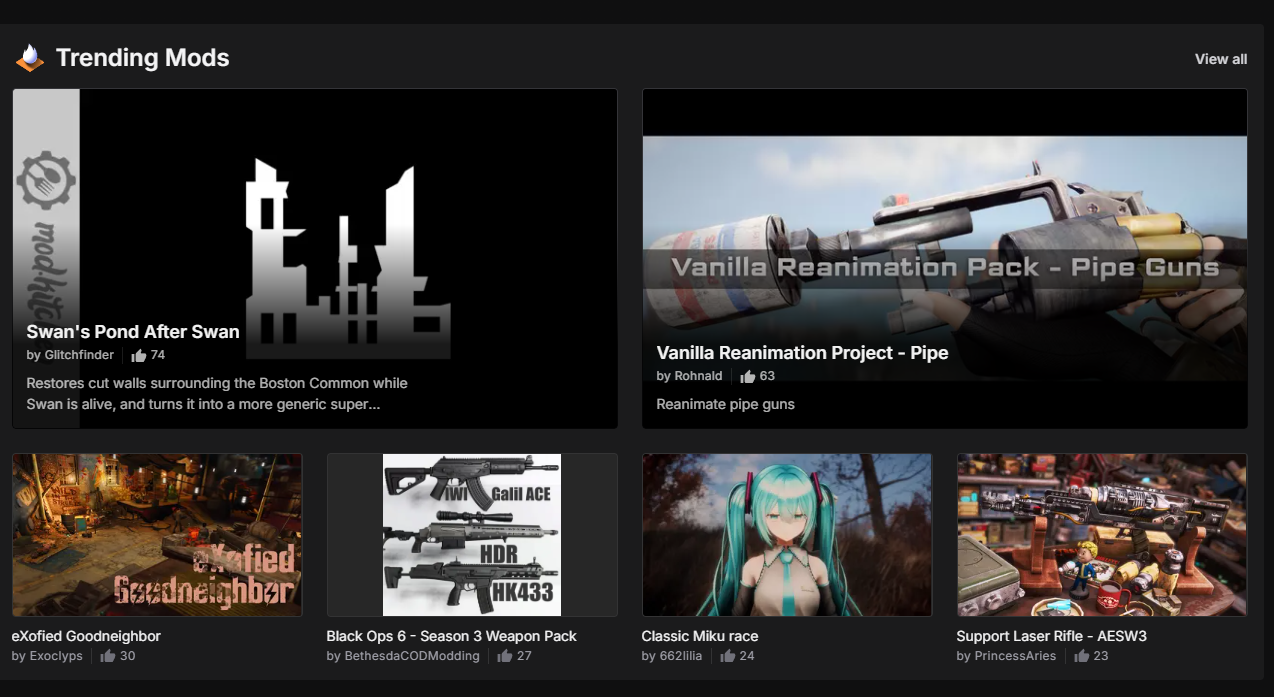Click the endorsement count 23
Image resolution: width=1274 pixels, height=697 pixels.
pos(1101,656)
